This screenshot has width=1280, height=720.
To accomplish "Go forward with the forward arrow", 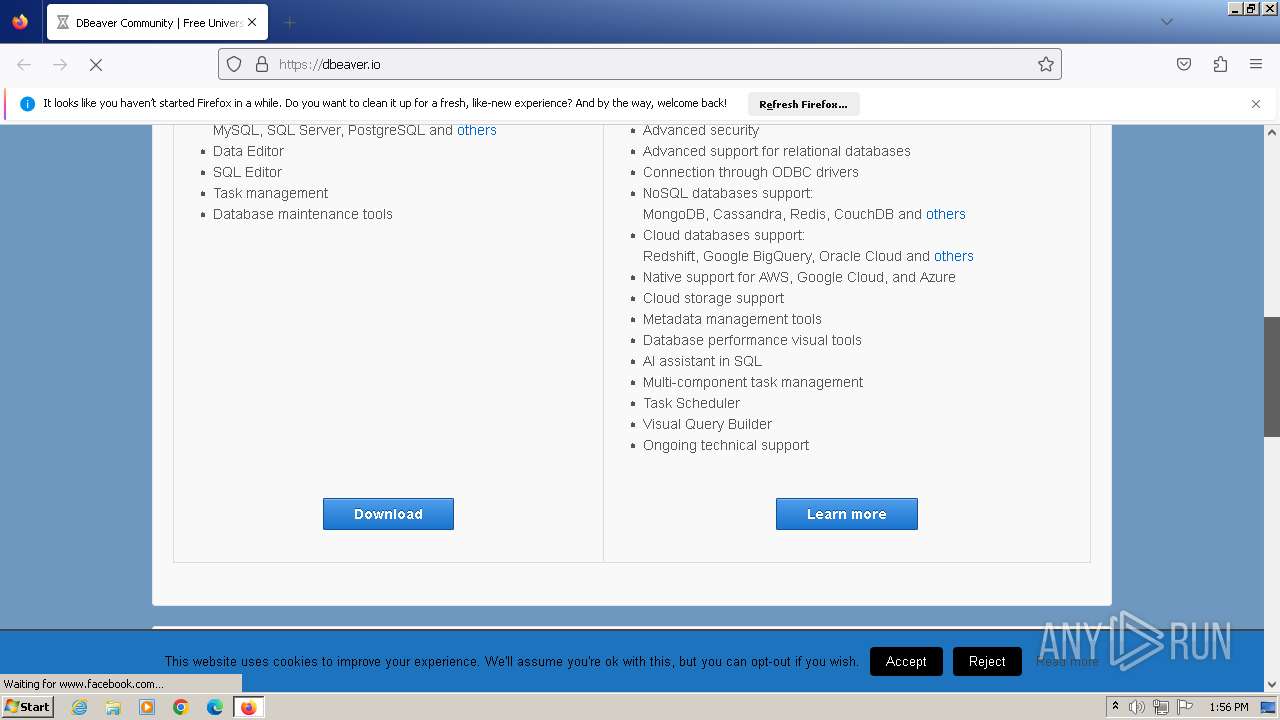I will [60, 64].
